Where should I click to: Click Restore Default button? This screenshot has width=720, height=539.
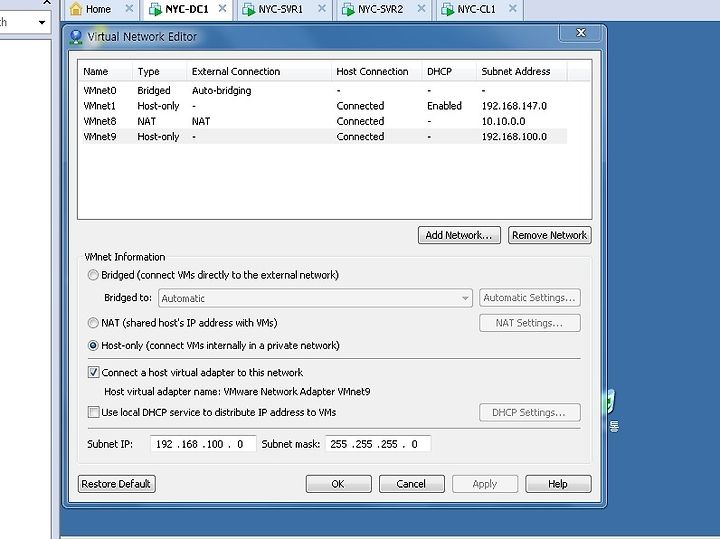click(x=117, y=484)
